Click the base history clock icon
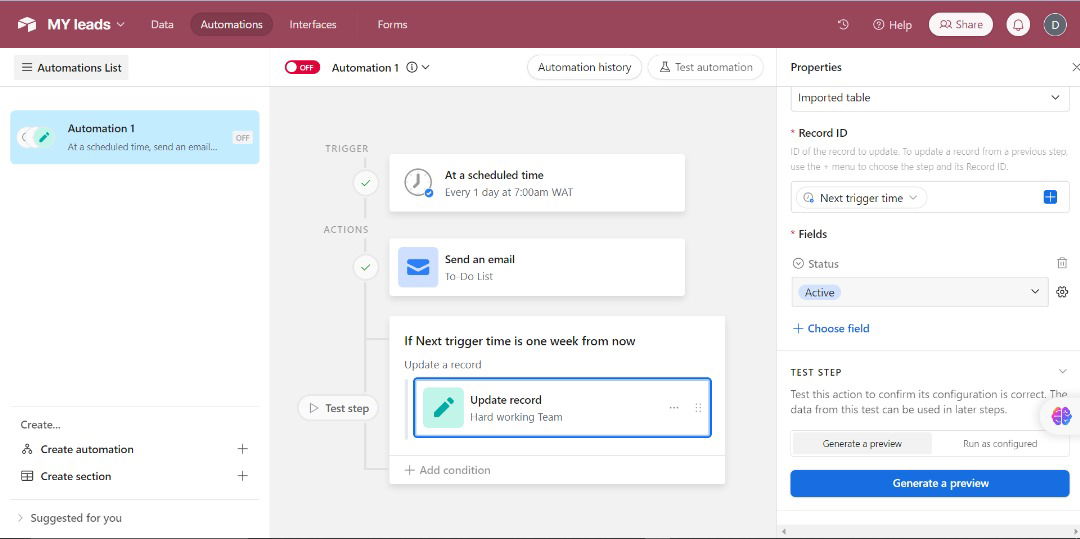The width and height of the screenshot is (1080, 539). pos(843,24)
